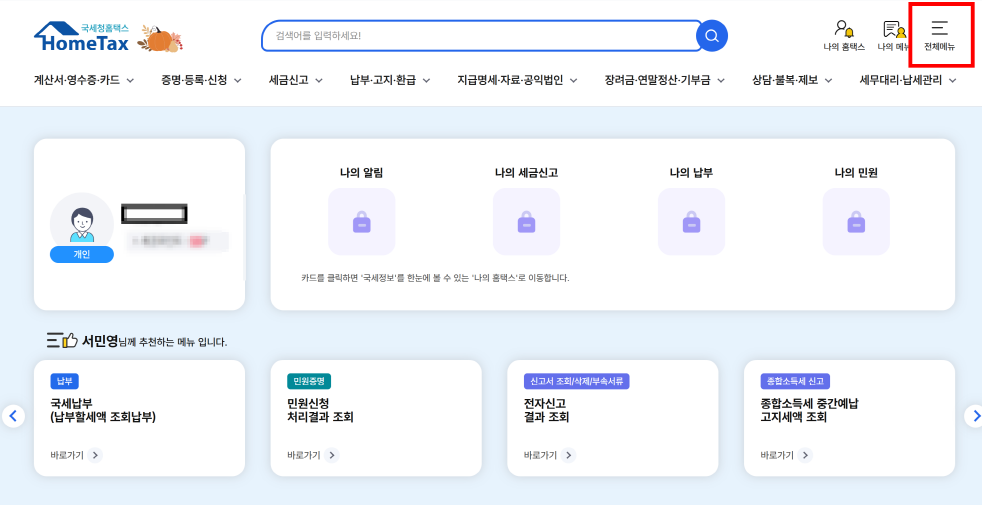Click the 나의 알림 lock card
982x505 pixels.
click(361, 221)
